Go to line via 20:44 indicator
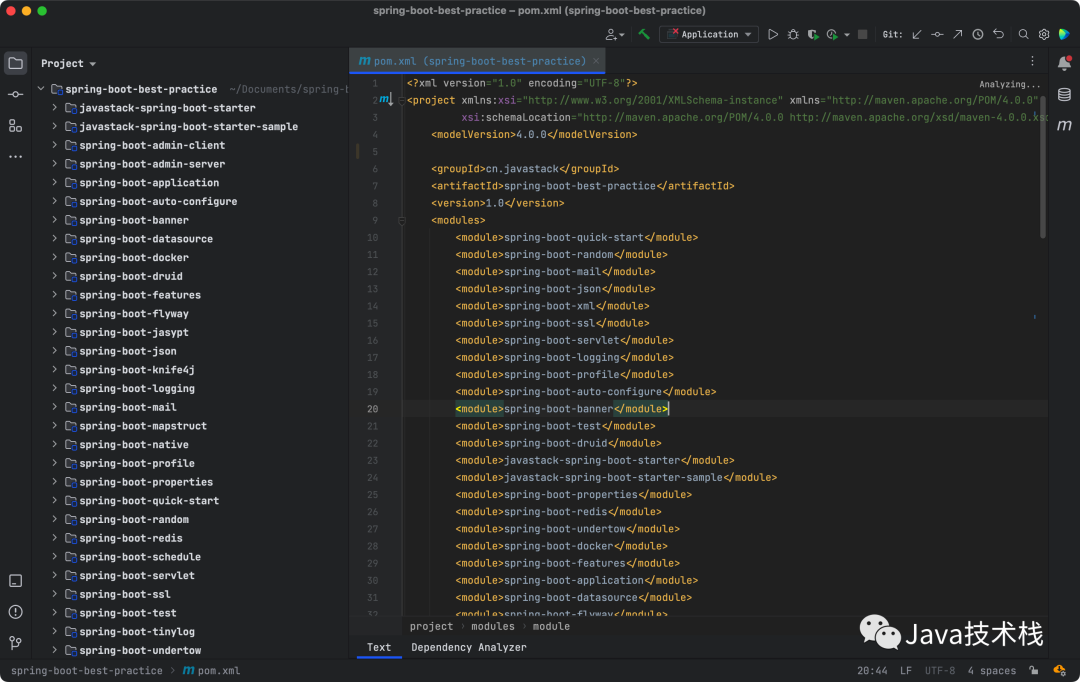Image resolution: width=1080 pixels, height=682 pixels. point(872,670)
